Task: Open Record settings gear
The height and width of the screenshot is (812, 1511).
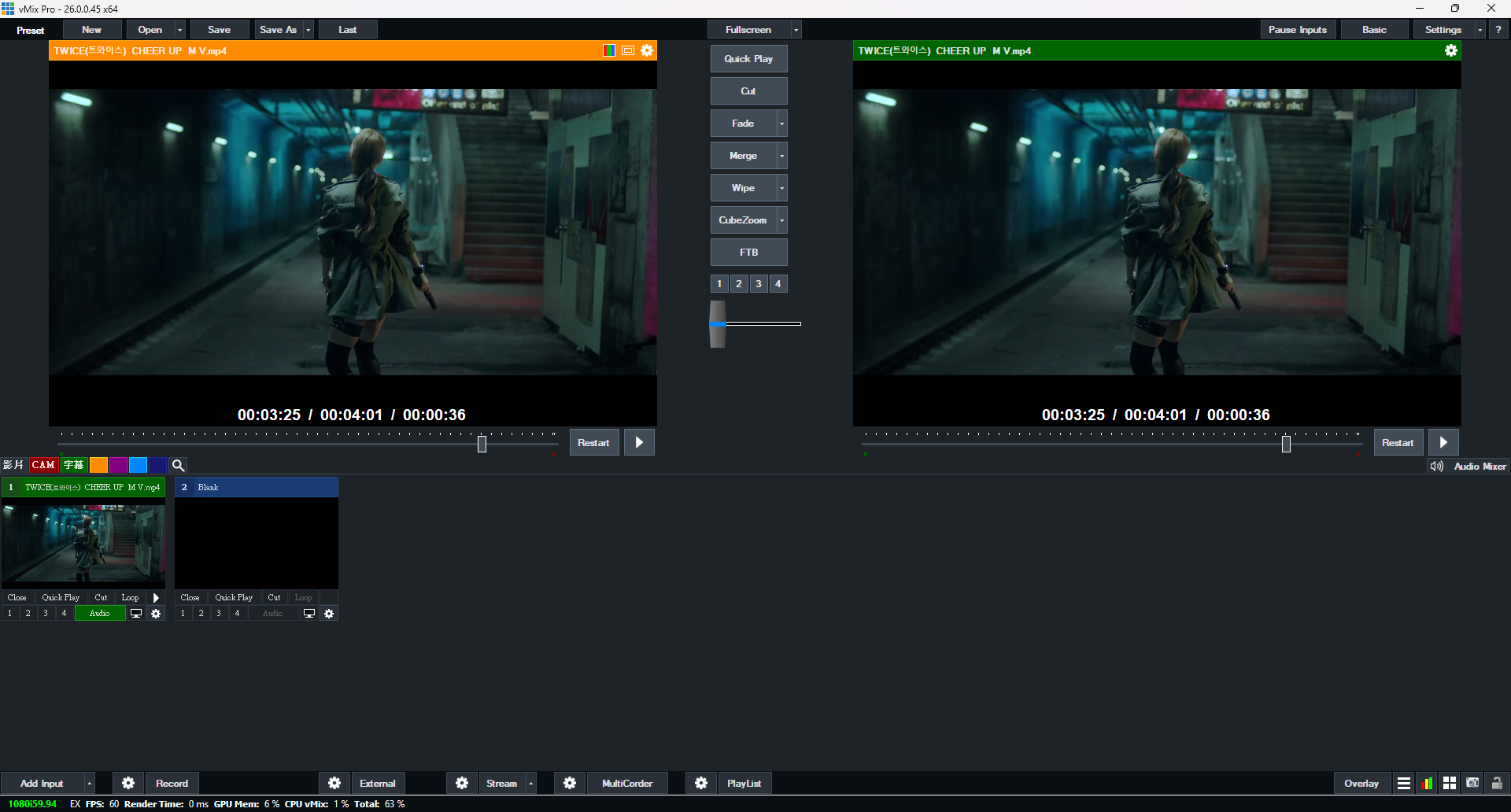Action: coord(128,783)
